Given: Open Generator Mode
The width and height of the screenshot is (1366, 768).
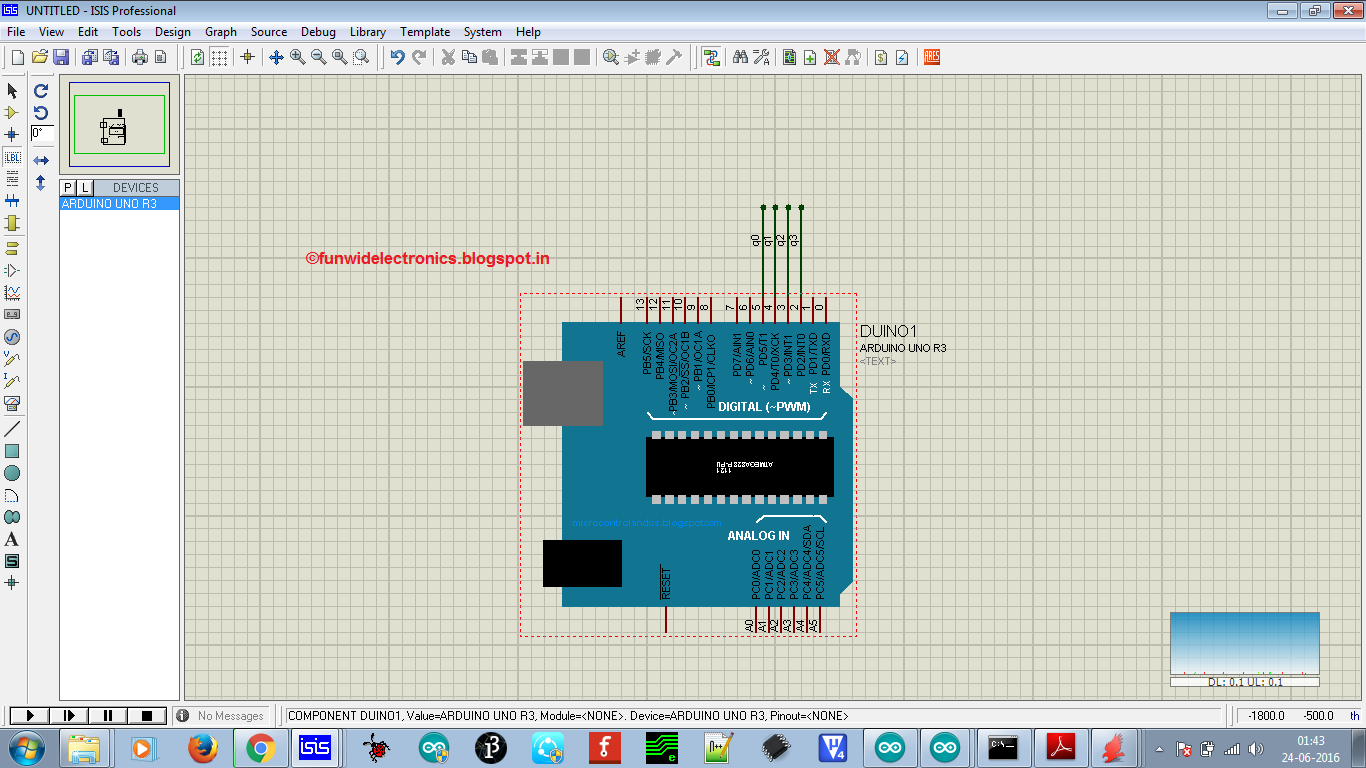Looking at the screenshot, I should pyautogui.click(x=13, y=337).
